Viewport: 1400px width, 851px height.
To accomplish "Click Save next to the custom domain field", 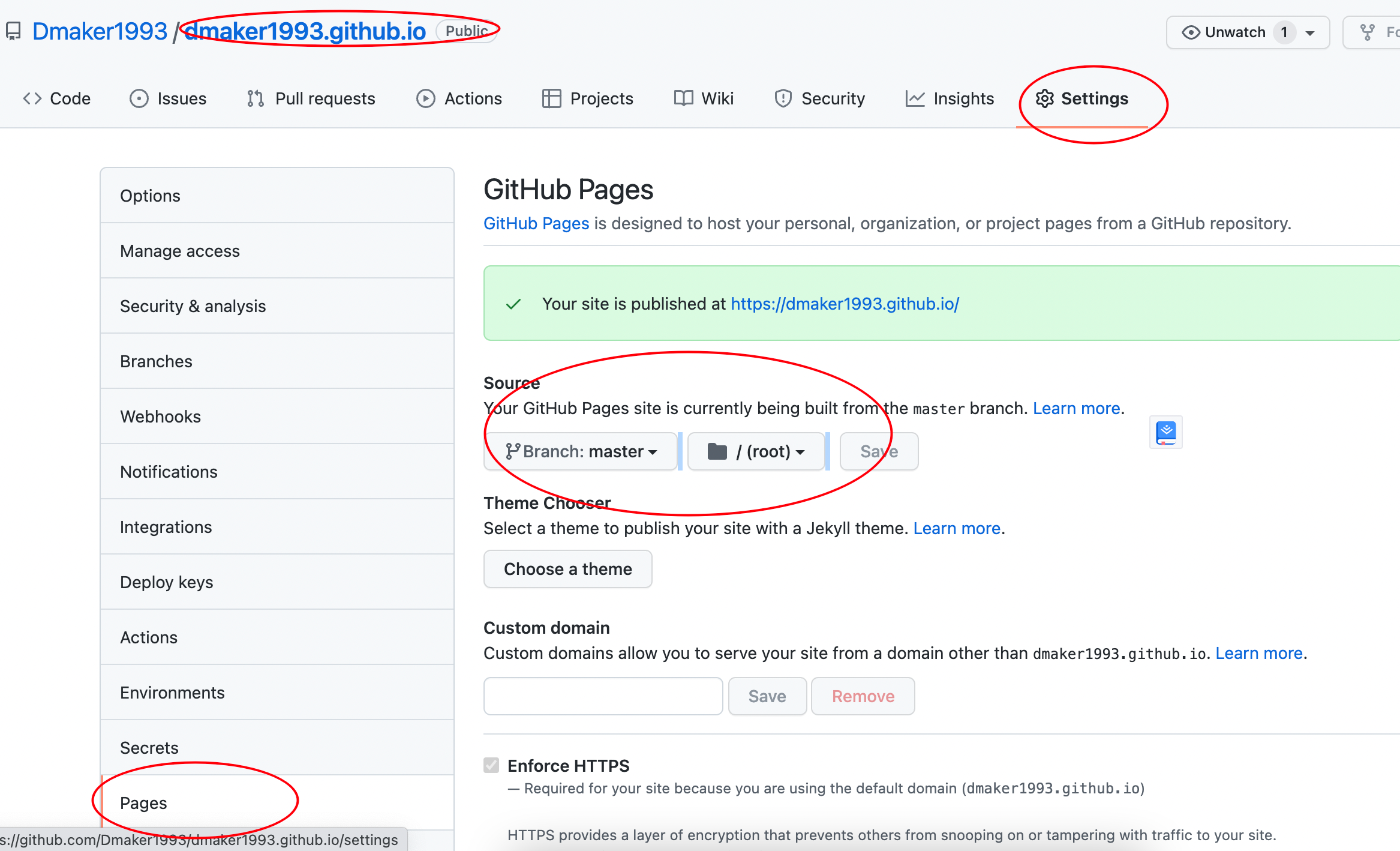I will click(767, 696).
